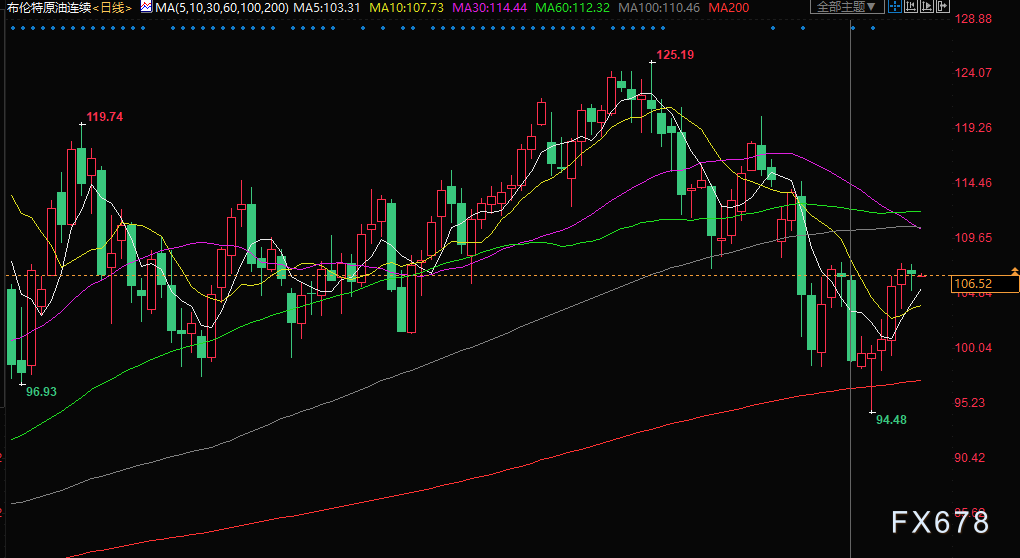This screenshot has width=1020, height=558.
Task: Click the red MA200 label
Action: (729, 8)
